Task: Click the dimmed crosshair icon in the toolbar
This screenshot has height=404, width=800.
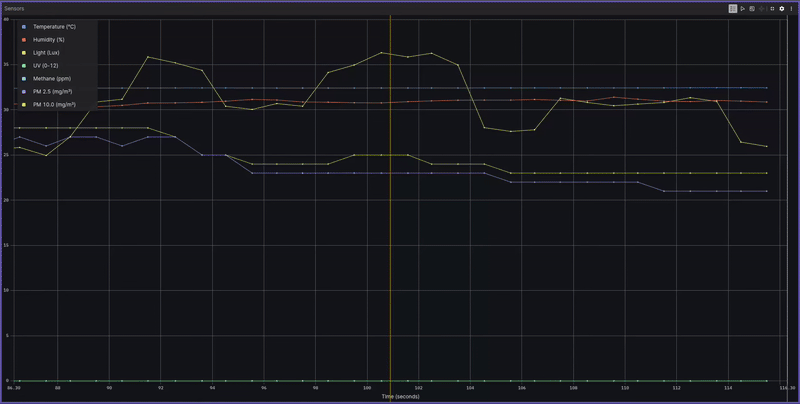Action: 762,8
